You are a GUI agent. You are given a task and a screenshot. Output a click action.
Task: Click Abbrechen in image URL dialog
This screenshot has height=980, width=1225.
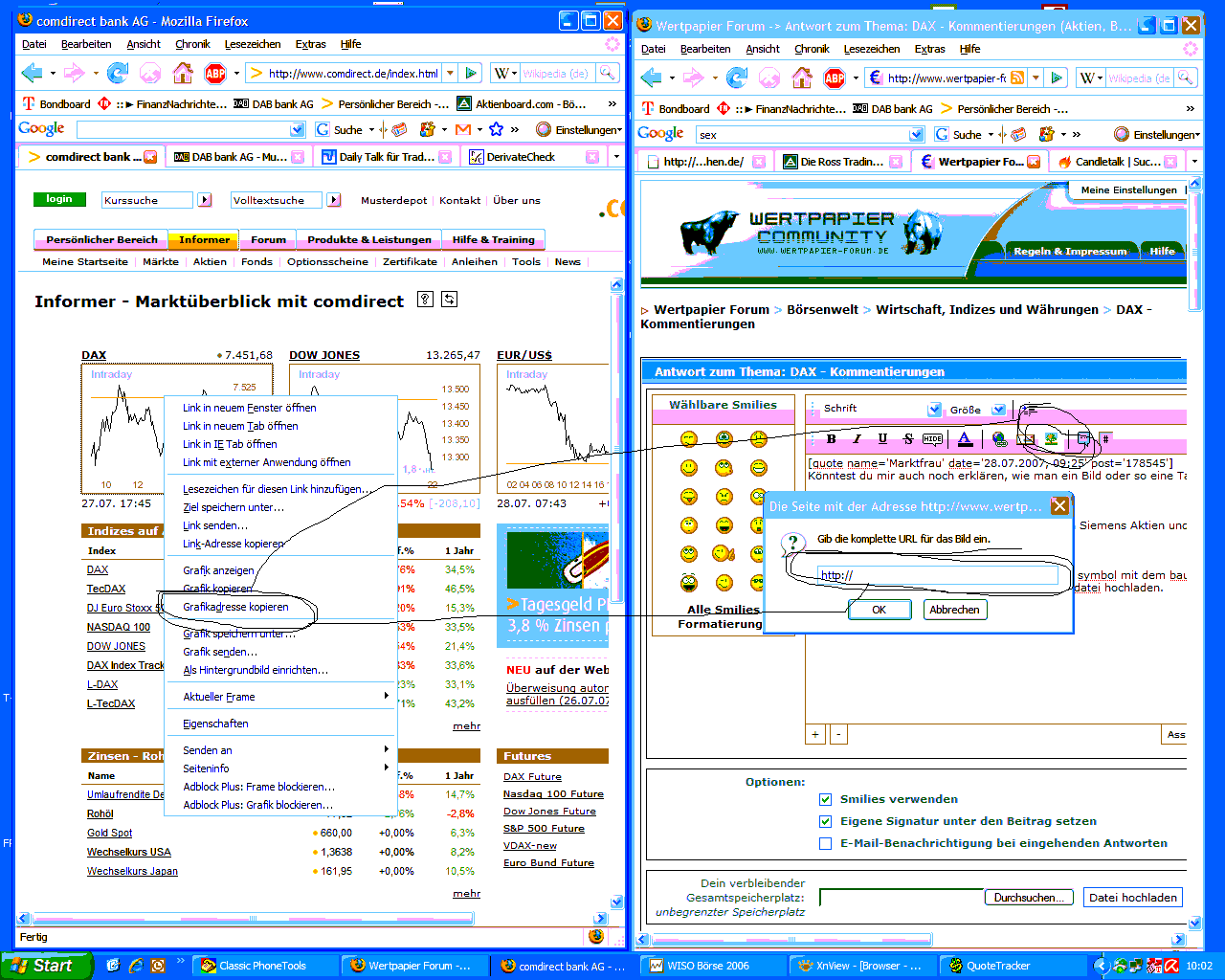[954, 610]
